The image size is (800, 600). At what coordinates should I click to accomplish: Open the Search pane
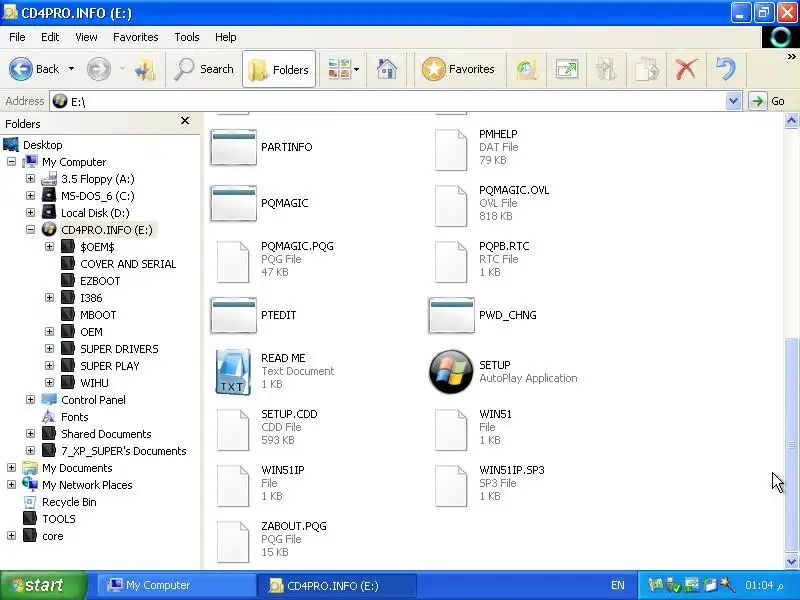pyautogui.click(x=204, y=69)
